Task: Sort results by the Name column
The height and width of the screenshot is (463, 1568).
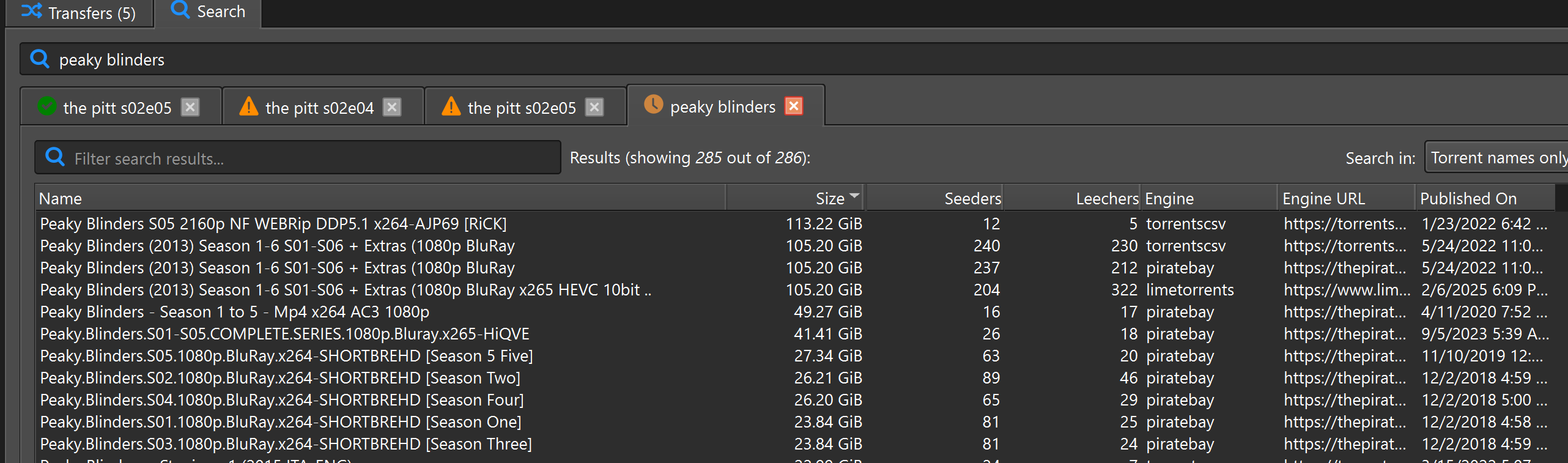Action: pyautogui.click(x=380, y=198)
